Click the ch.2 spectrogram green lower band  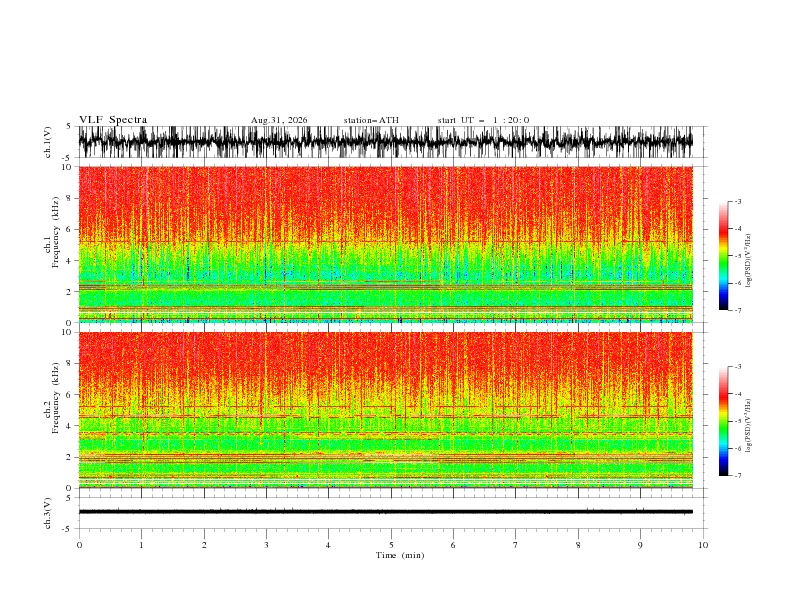click(x=385, y=467)
